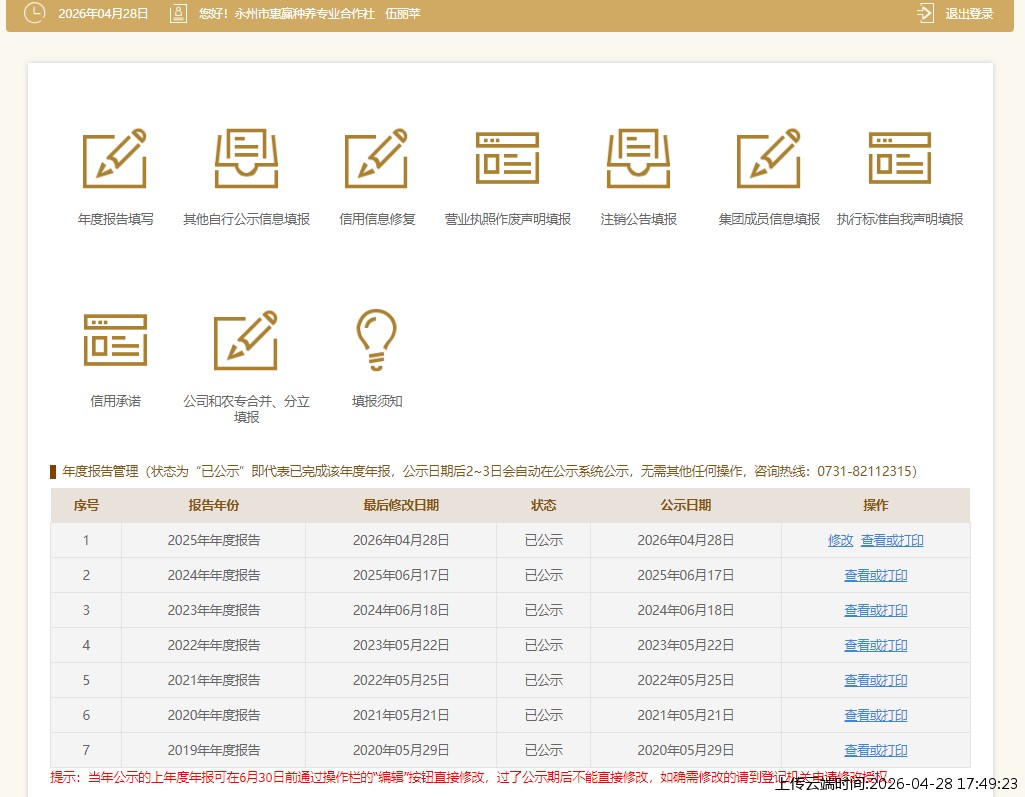This screenshot has width=1025, height=797.
Task: Open the 年度报告填写 icon
Action: [115, 158]
